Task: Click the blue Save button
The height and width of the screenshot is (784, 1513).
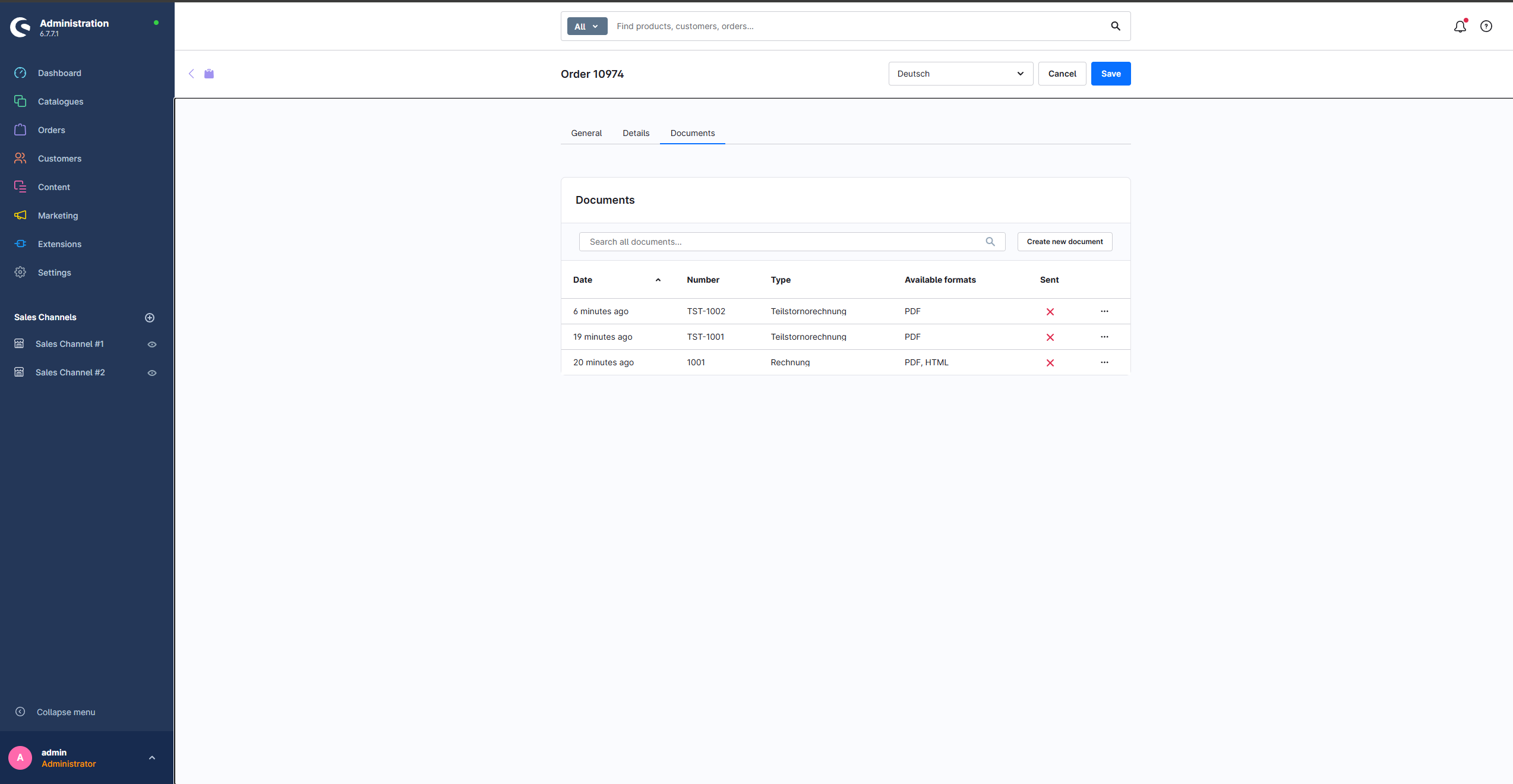Action: [x=1110, y=74]
